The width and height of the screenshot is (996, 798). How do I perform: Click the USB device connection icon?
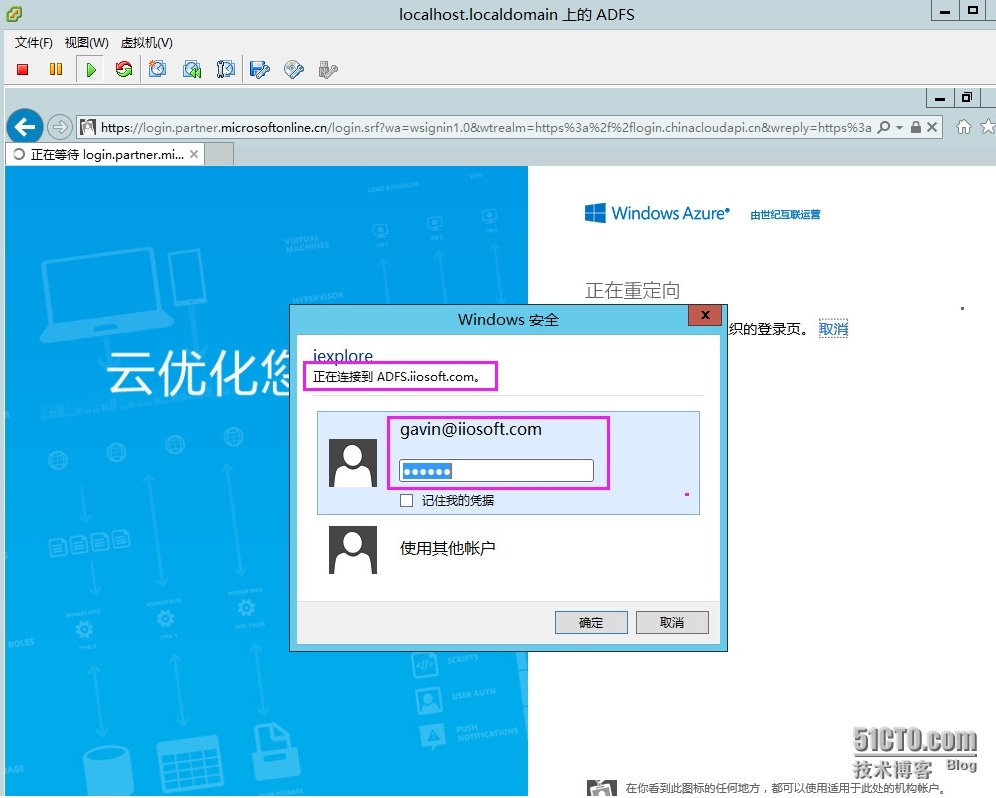click(x=328, y=69)
